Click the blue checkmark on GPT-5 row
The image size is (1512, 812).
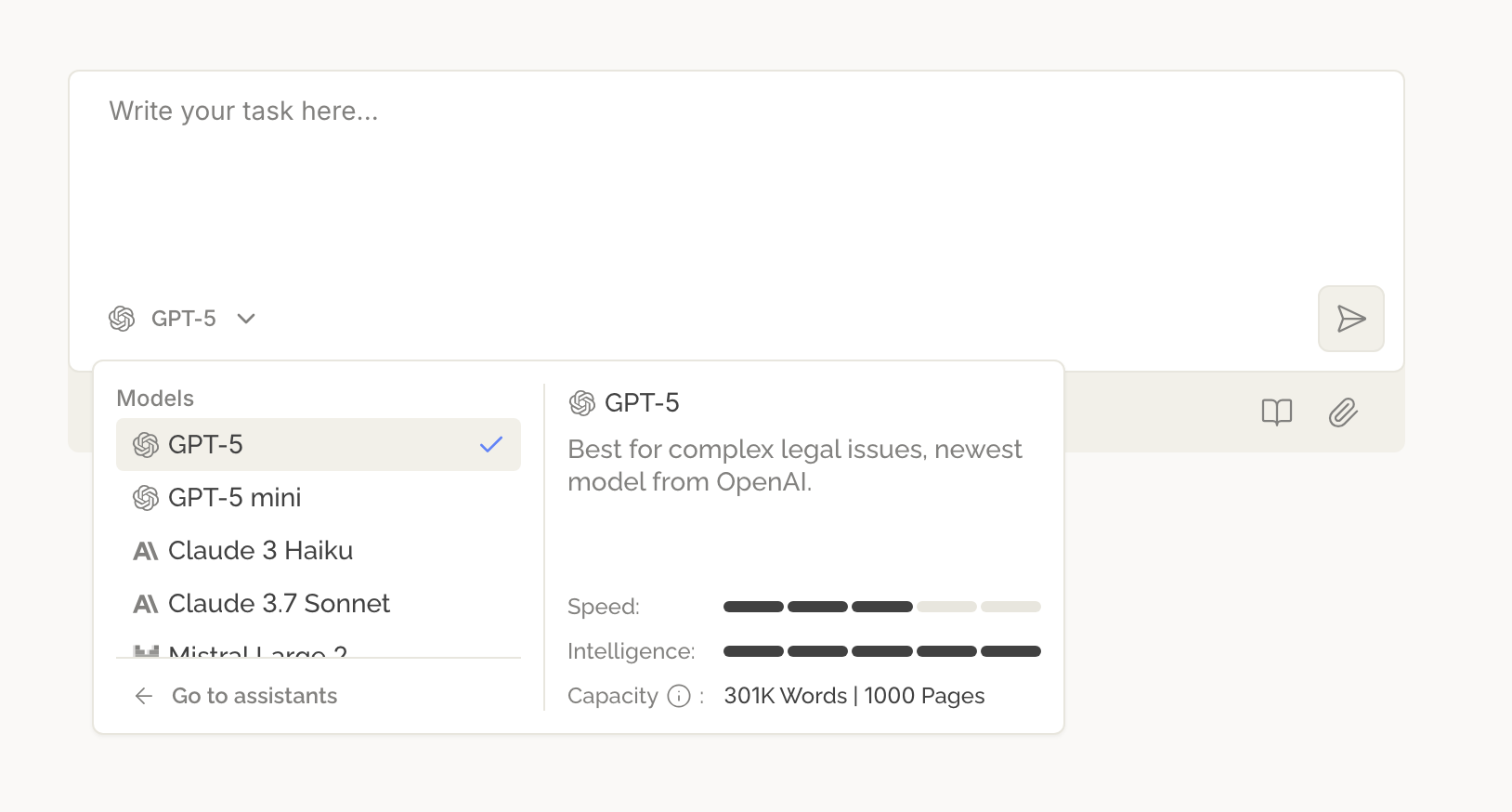click(x=491, y=444)
